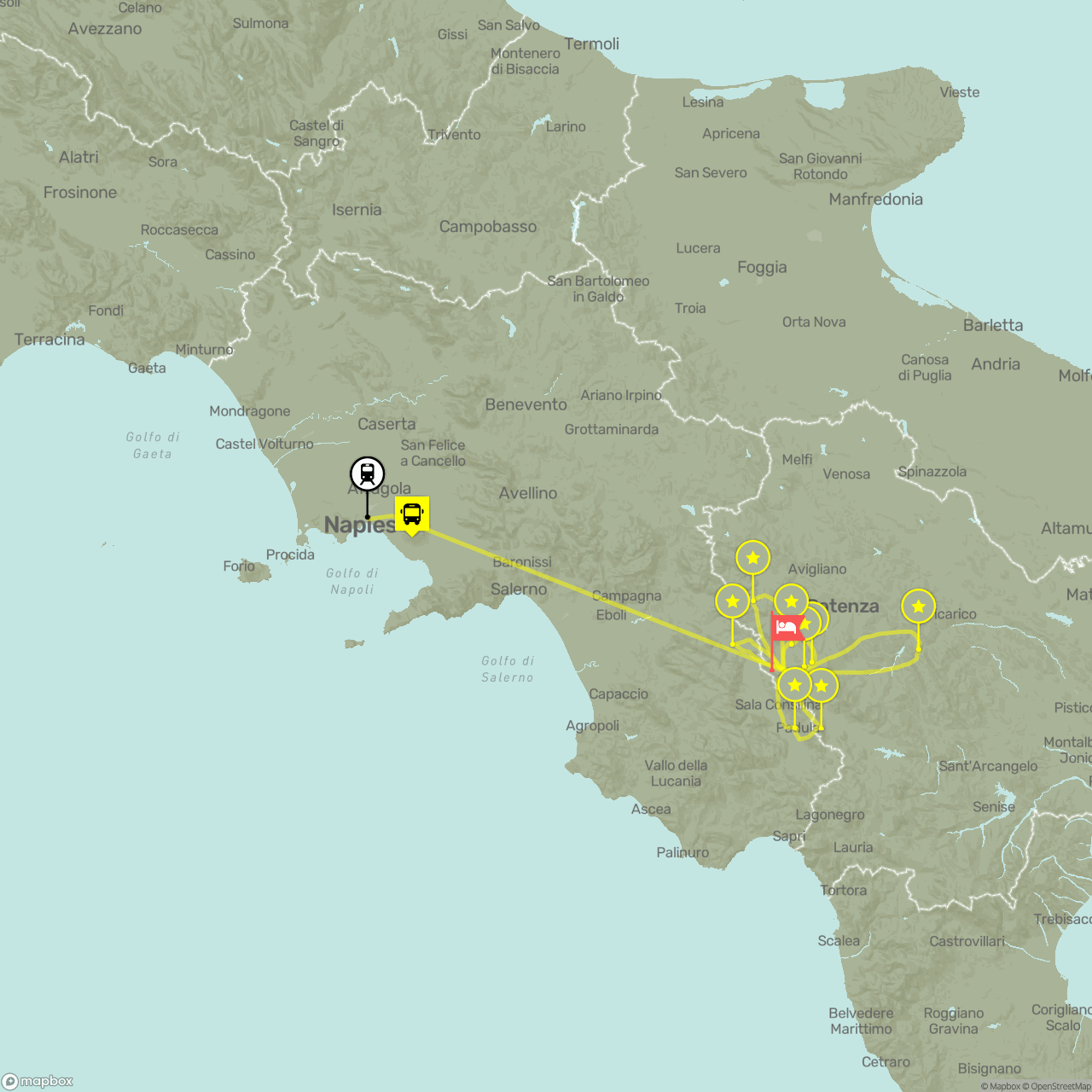Viewport: 1092px width, 1092px height.
Task: Click the Procida island label
Action: coord(290,555)
